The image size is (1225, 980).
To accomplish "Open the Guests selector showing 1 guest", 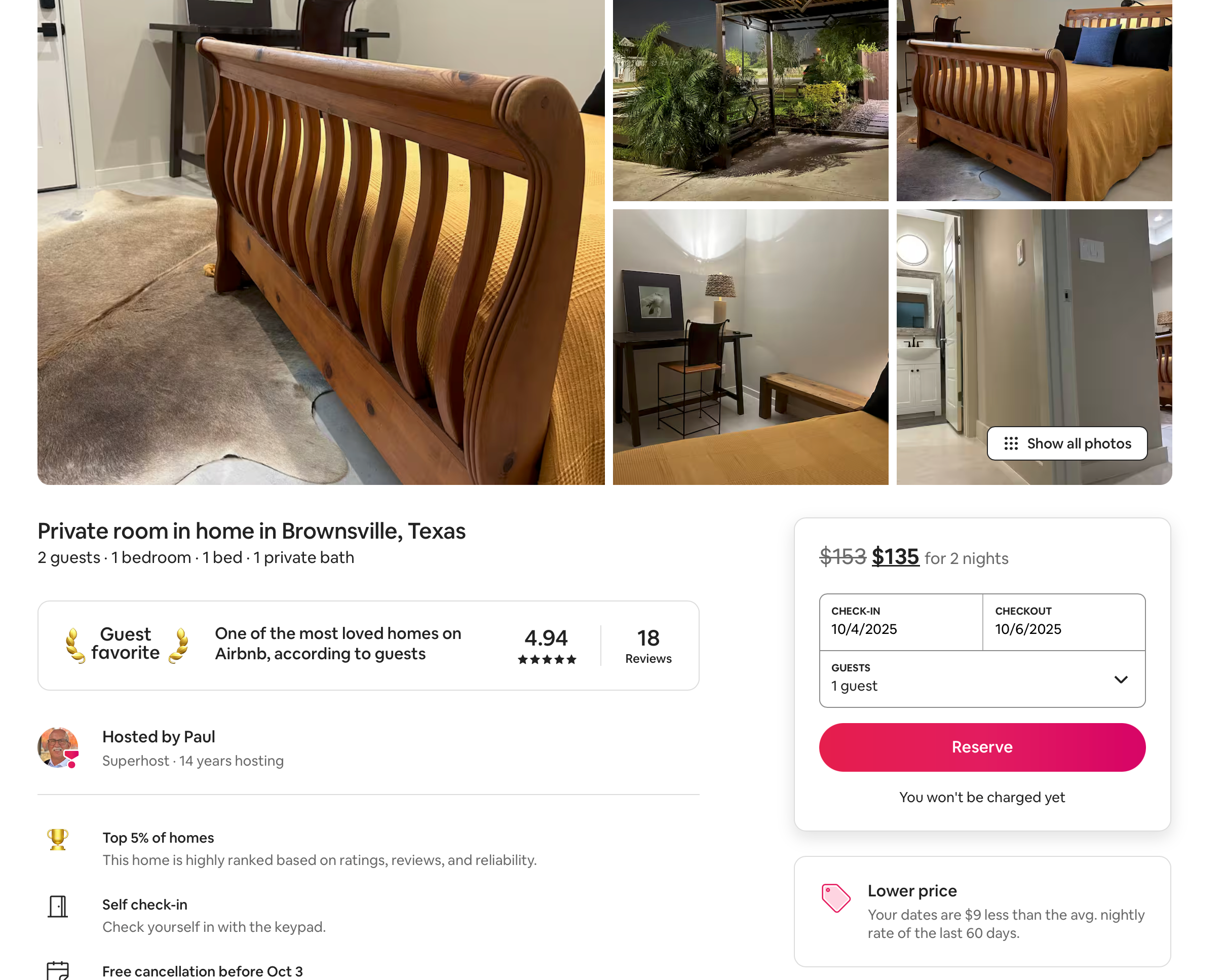I will click(982, 680).
